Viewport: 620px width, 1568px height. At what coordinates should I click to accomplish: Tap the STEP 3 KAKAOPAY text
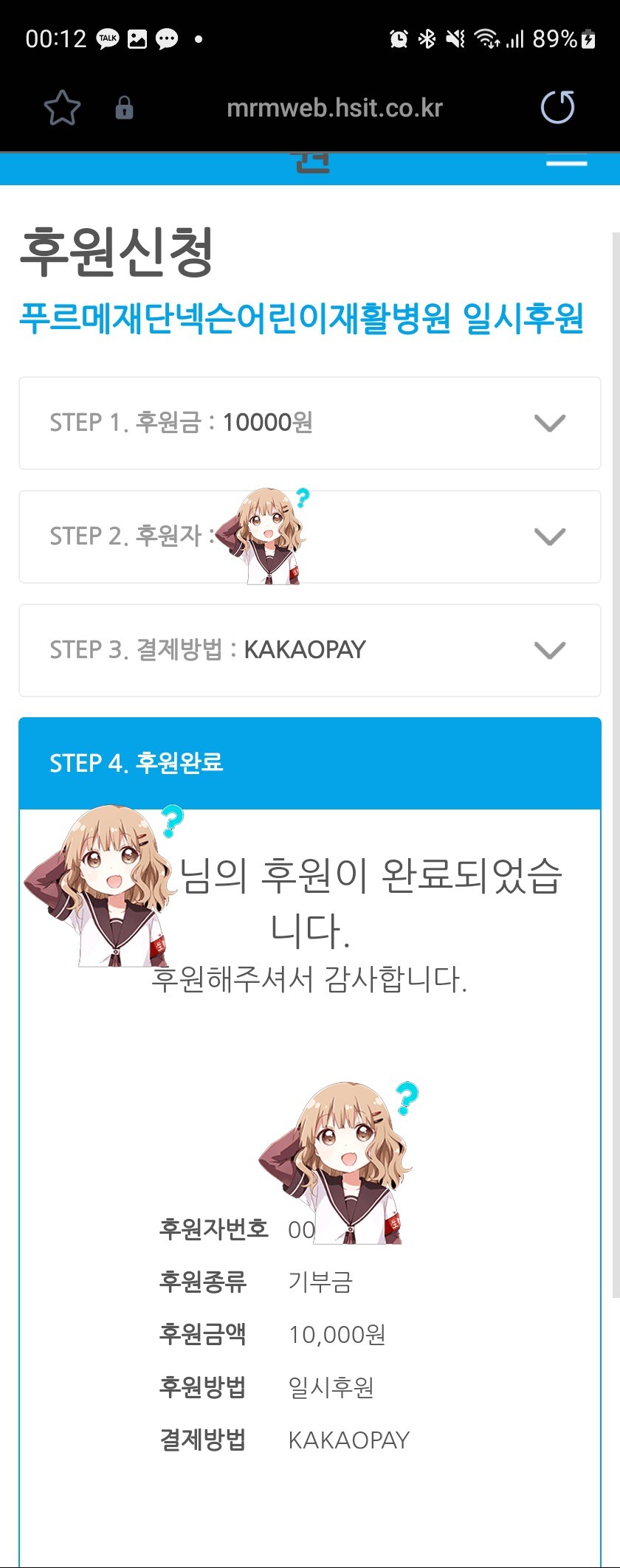pyautogui.click(x=305, y=649)
